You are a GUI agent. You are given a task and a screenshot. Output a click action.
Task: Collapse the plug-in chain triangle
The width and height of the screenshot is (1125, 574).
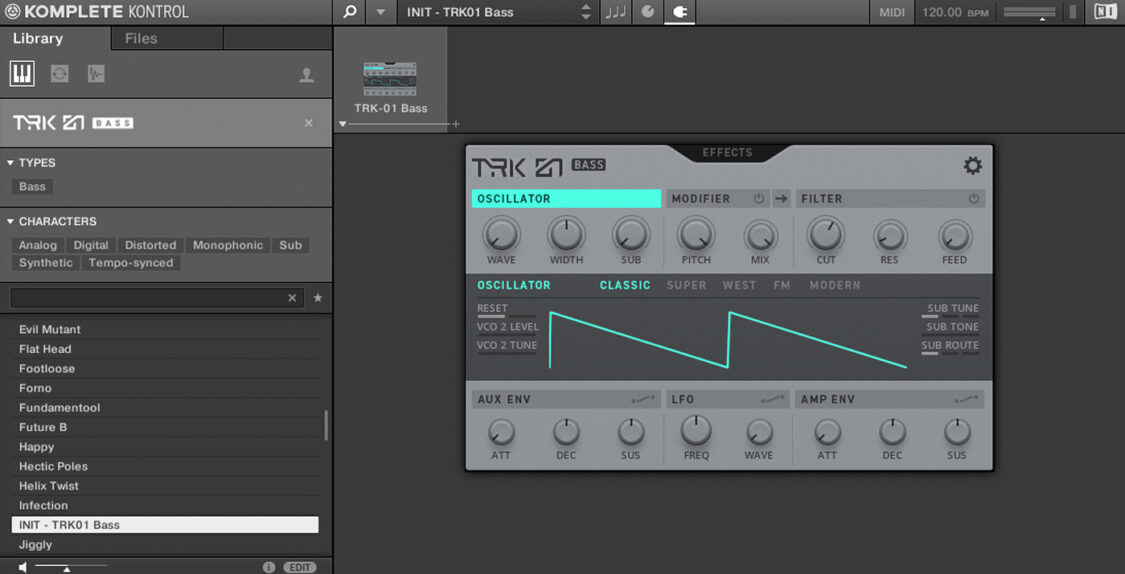click(343, 124)
